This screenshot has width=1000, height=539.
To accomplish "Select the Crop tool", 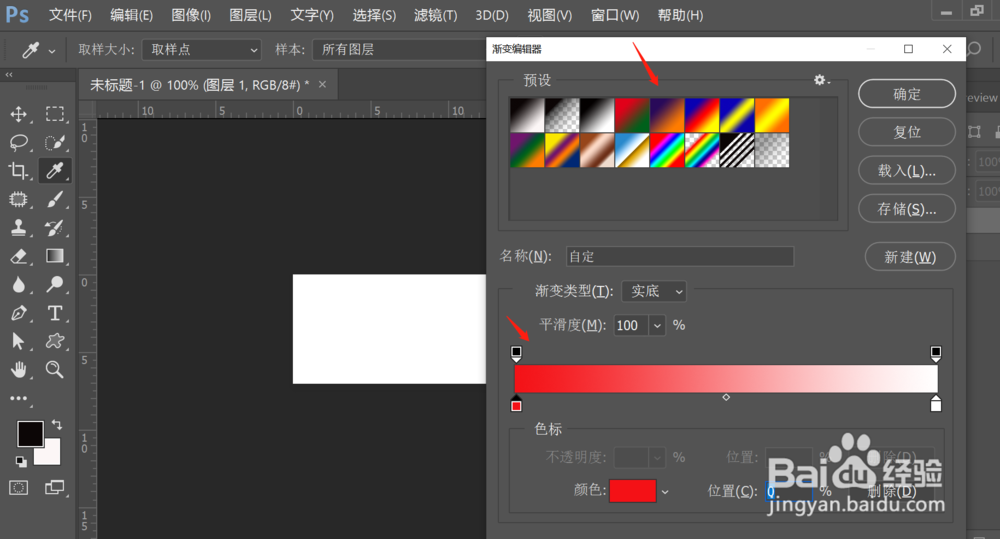I will point(18,170).
